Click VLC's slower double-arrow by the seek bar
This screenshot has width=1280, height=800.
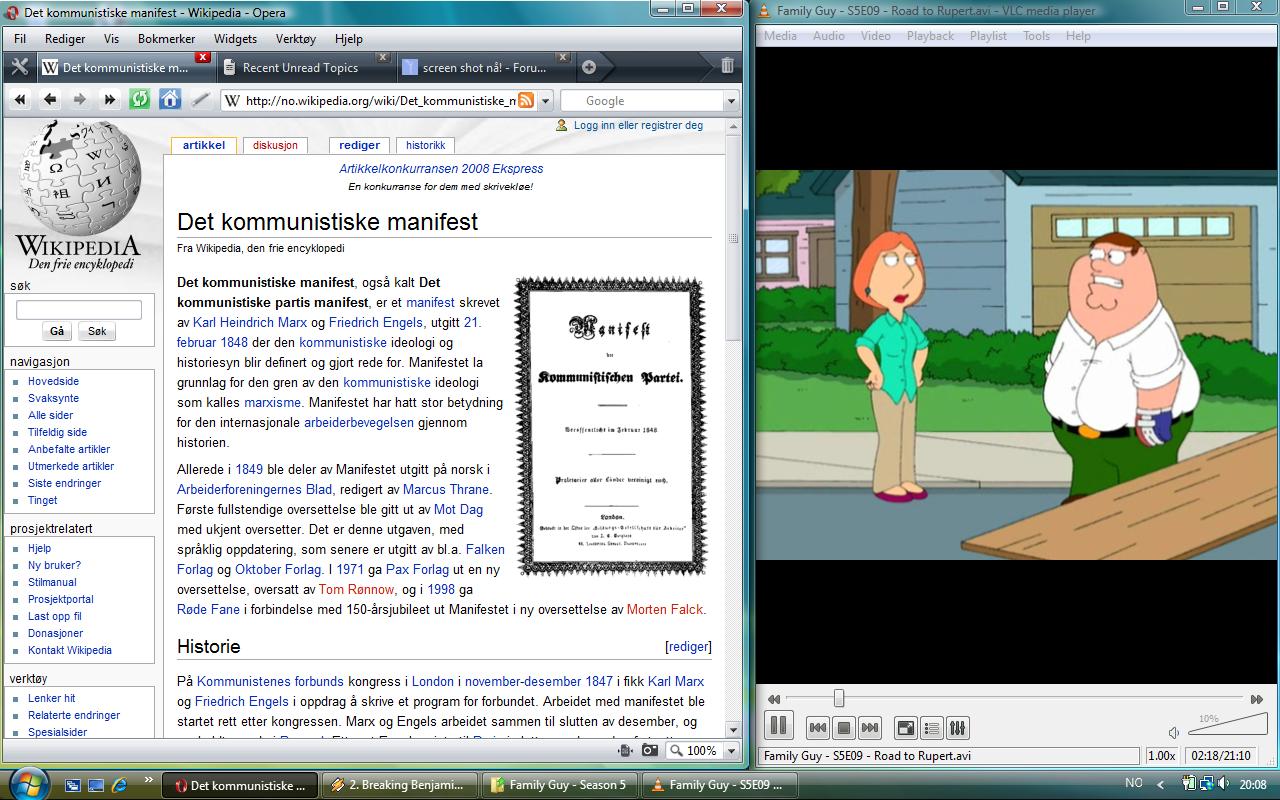(x=773, y=699)
